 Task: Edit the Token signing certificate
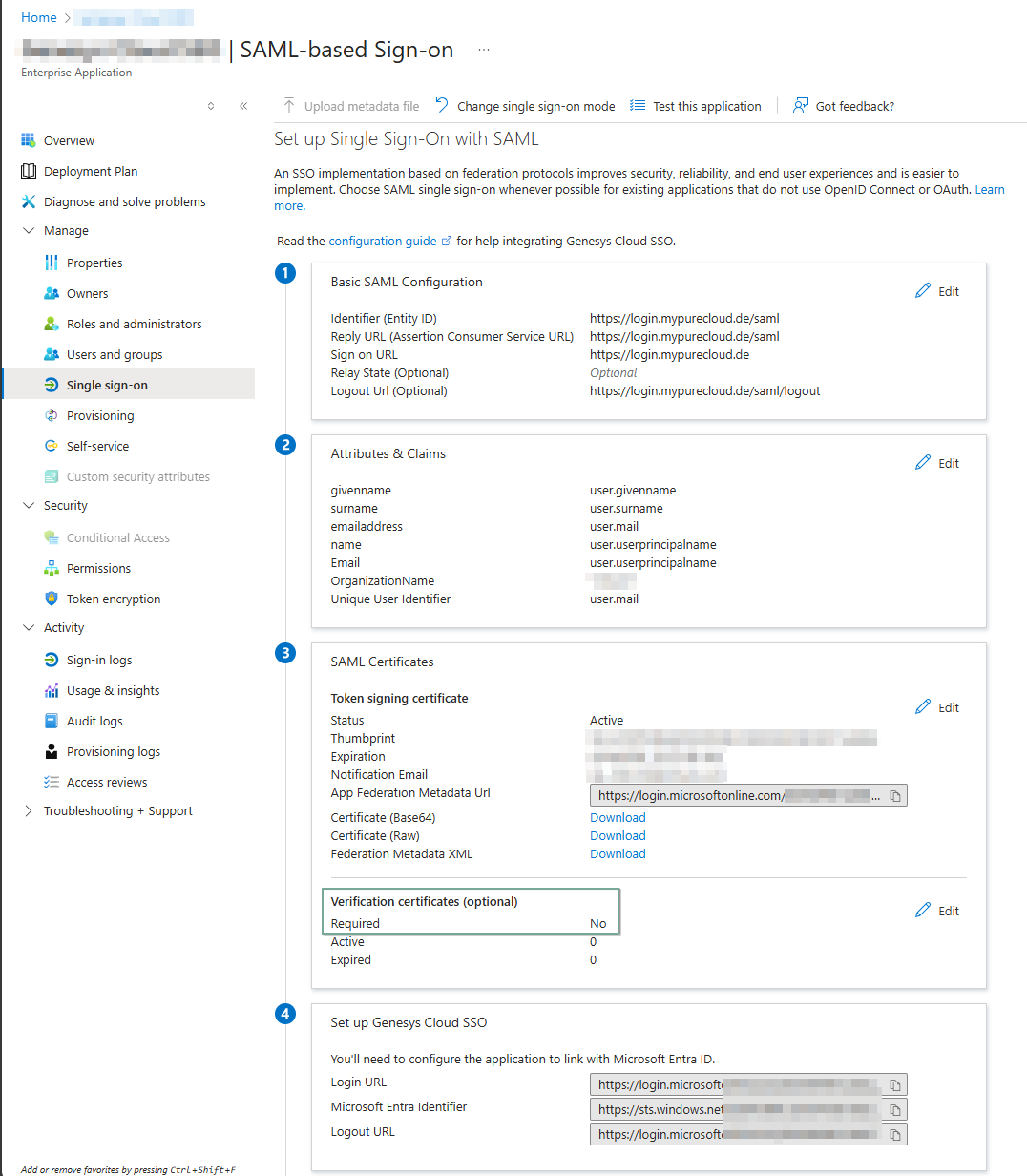937,707
